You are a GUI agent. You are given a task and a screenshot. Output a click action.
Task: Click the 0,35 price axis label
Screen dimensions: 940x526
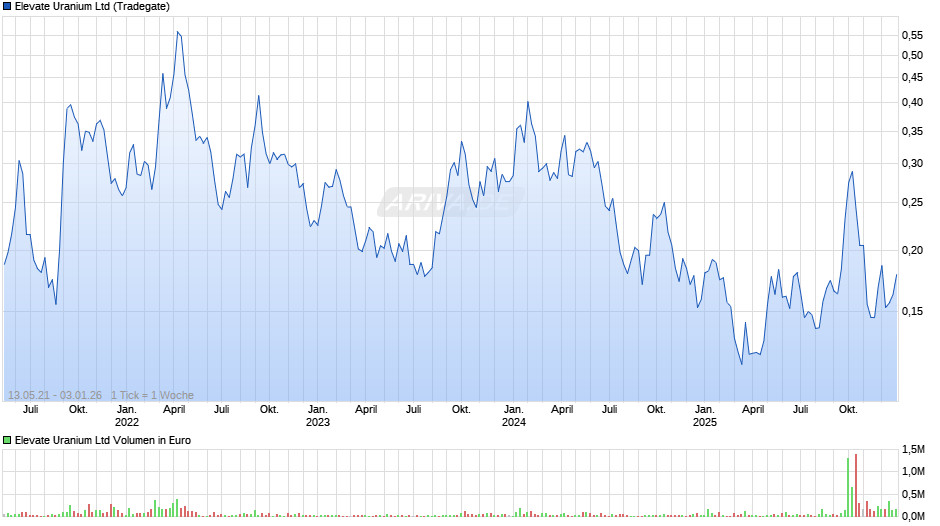point(912,131)
